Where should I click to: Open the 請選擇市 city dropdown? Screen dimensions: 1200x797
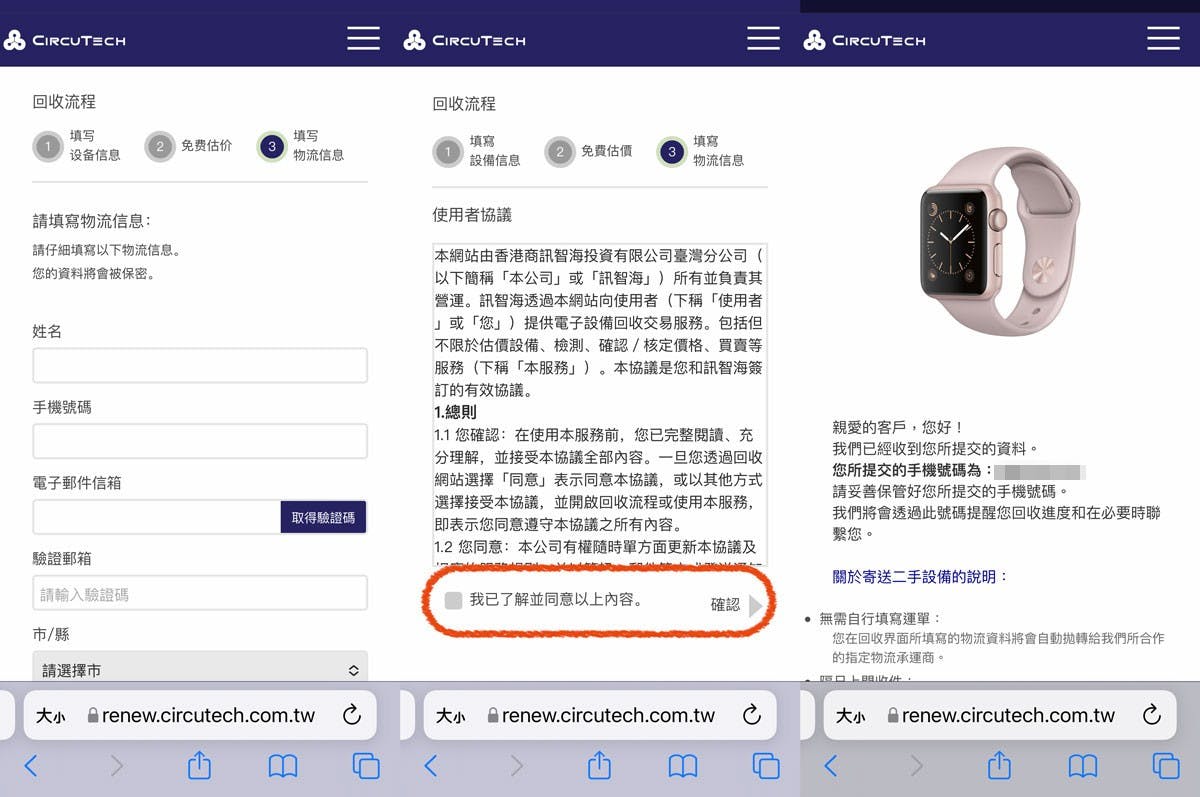point(200,670)
